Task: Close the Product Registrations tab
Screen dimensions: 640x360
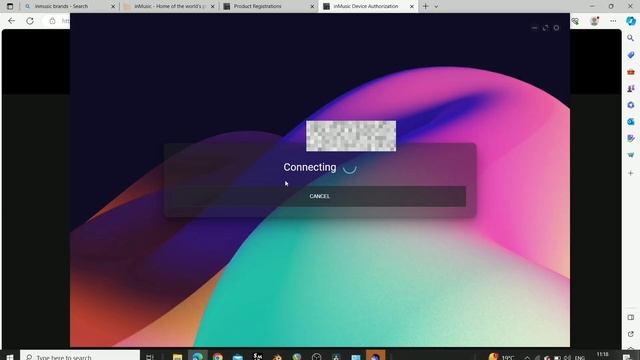Action: click(x=312, y=7)
